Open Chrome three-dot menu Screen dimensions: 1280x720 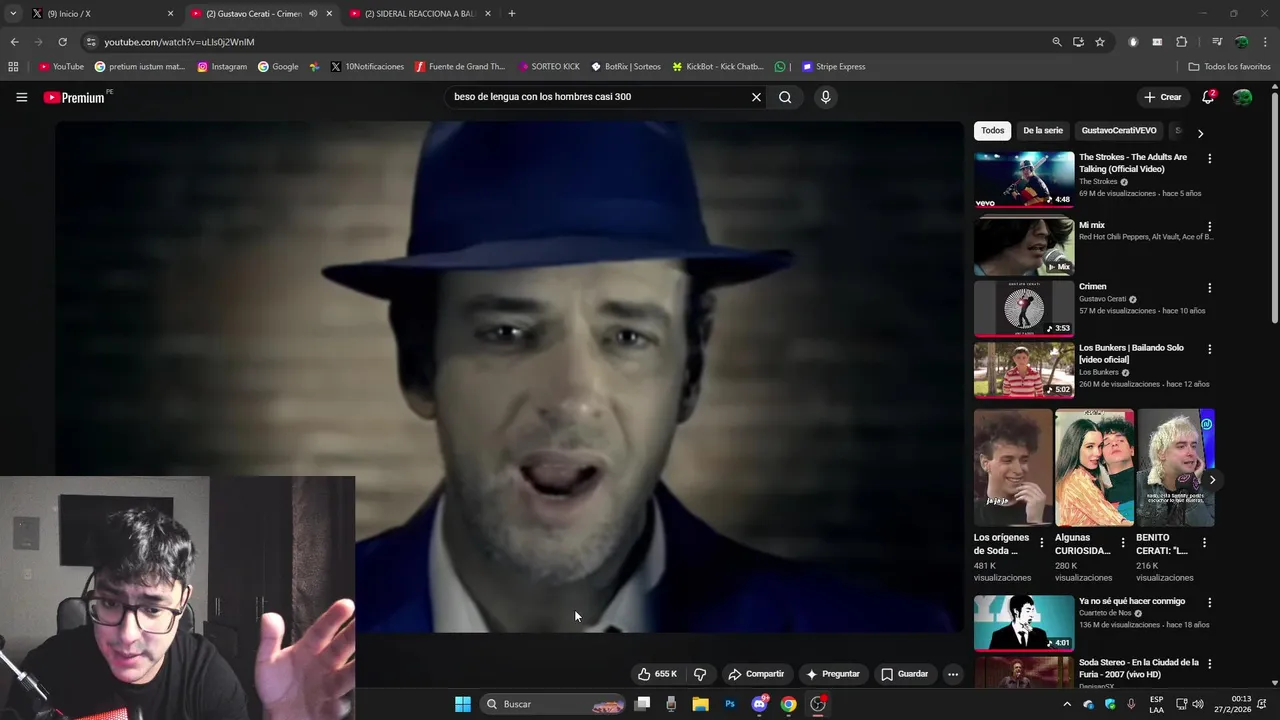(1266, 42)
